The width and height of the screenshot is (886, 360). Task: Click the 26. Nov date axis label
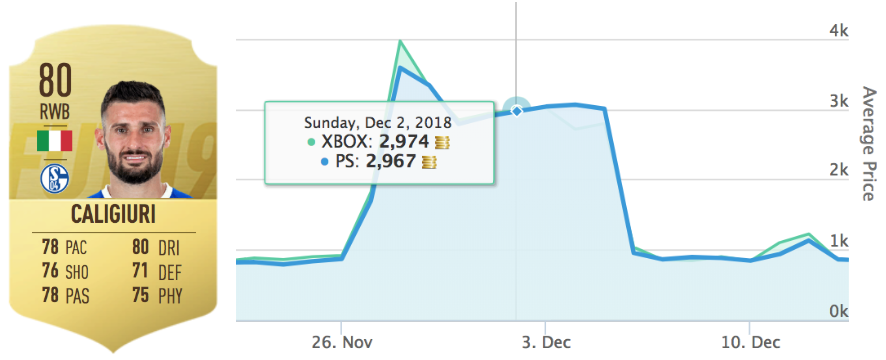point(341,342)
